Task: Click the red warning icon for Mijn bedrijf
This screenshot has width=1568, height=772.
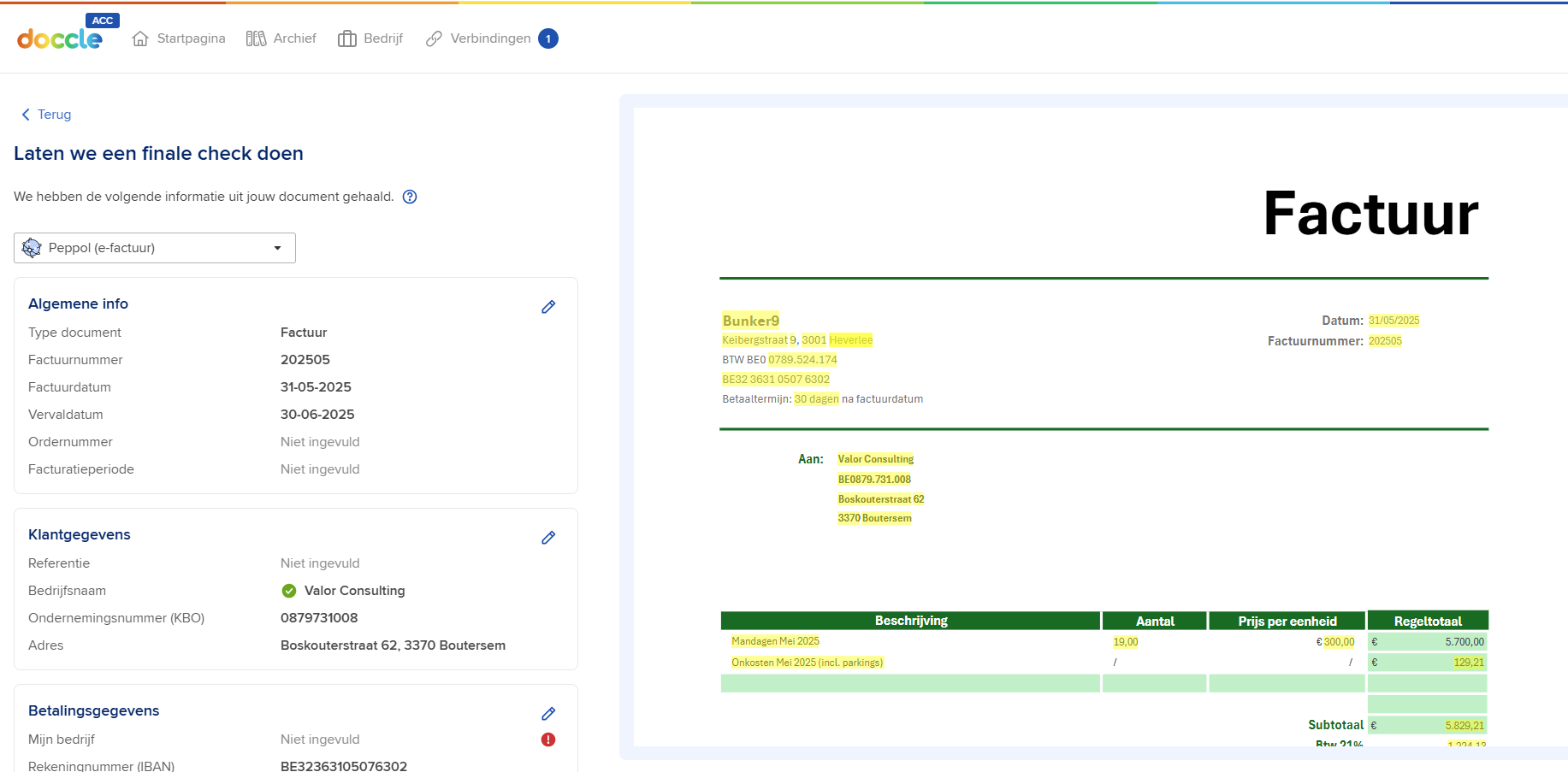Action: click(x=548, y=740)
